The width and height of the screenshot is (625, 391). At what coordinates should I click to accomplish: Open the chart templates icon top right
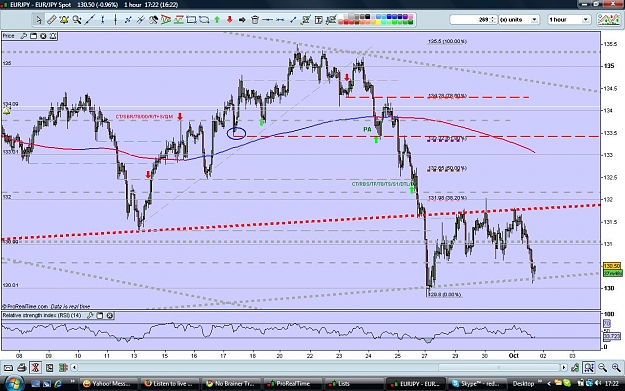click(x=609, y=20)
